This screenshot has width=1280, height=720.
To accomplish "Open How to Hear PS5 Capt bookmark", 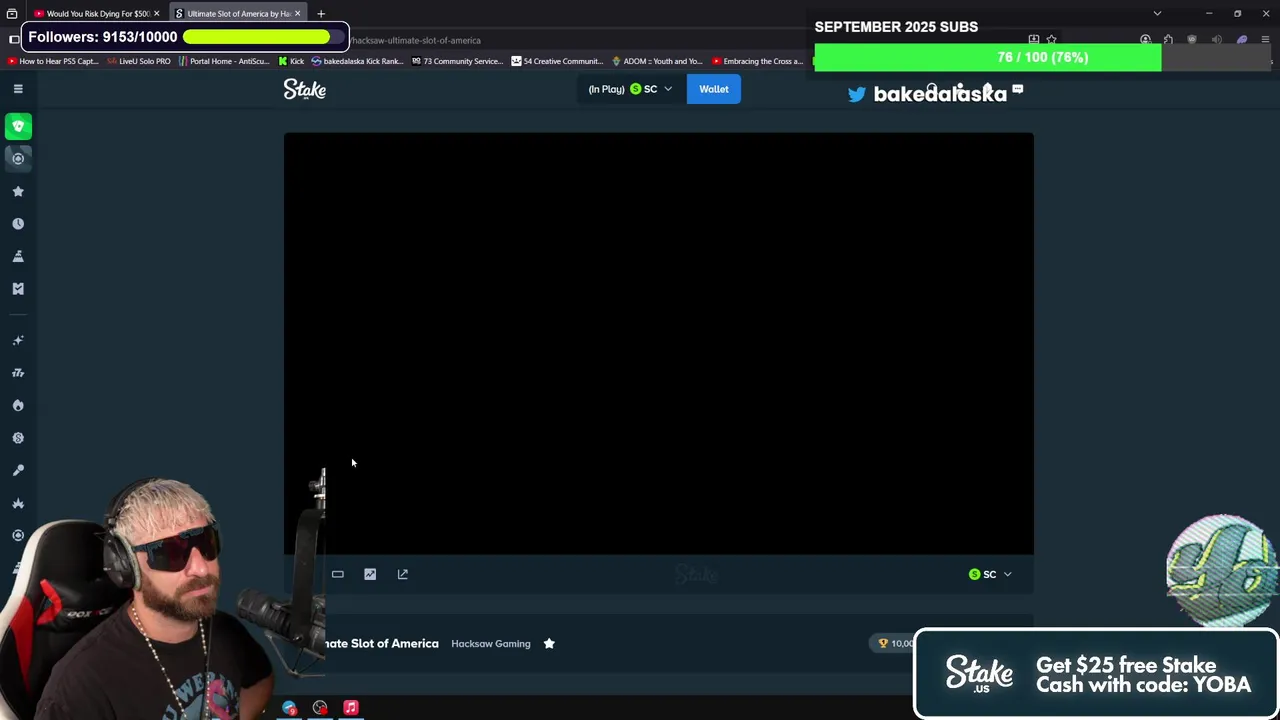I will [x=52, y=61].
